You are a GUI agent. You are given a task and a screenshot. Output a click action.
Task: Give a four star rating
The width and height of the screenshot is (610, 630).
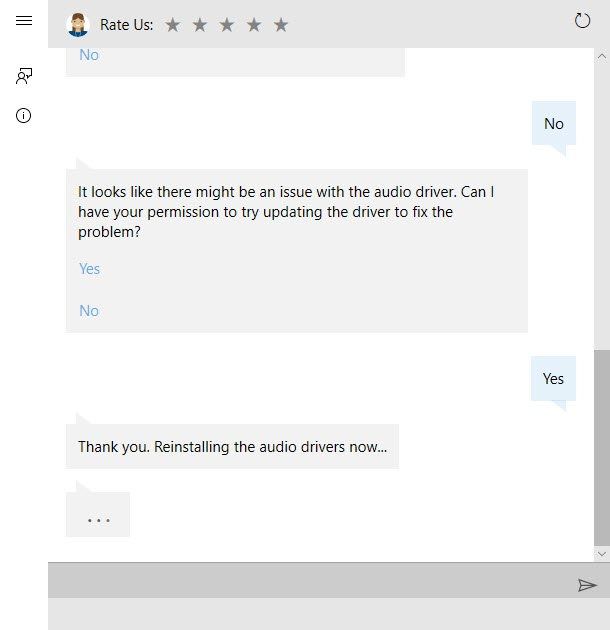[x=254, y=25]
